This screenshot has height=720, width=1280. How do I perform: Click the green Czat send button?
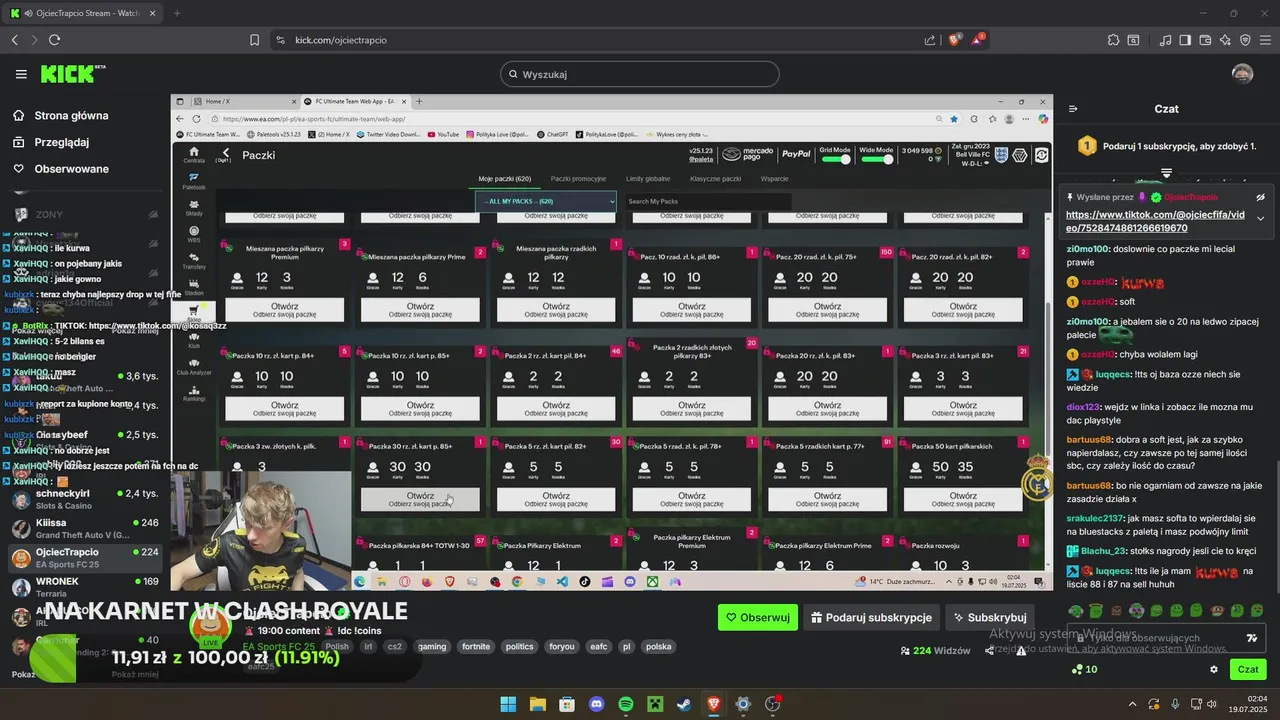pos(1248,669)
